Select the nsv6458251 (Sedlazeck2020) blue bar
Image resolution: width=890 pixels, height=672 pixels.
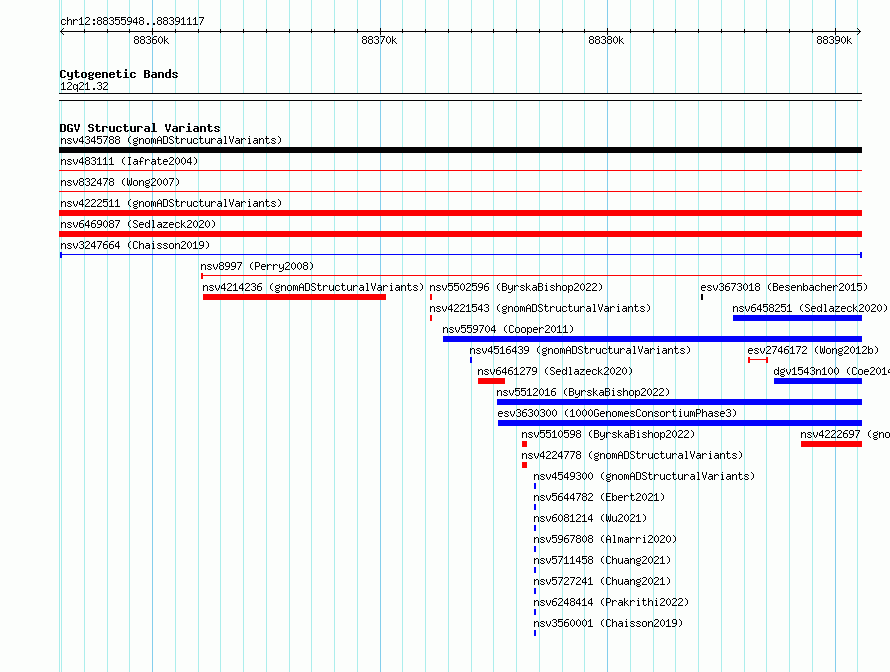(x=797, y=318)
